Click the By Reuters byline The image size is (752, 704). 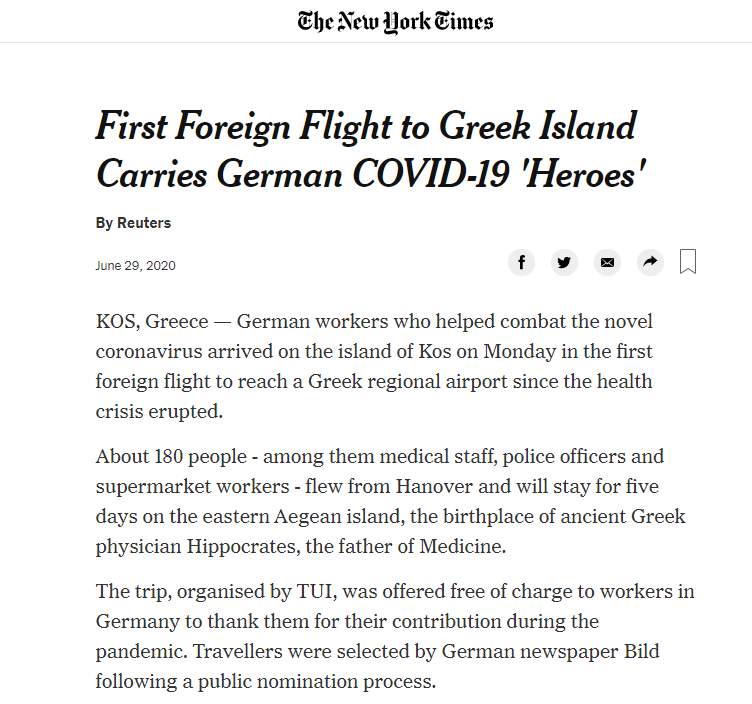(133, 223)
